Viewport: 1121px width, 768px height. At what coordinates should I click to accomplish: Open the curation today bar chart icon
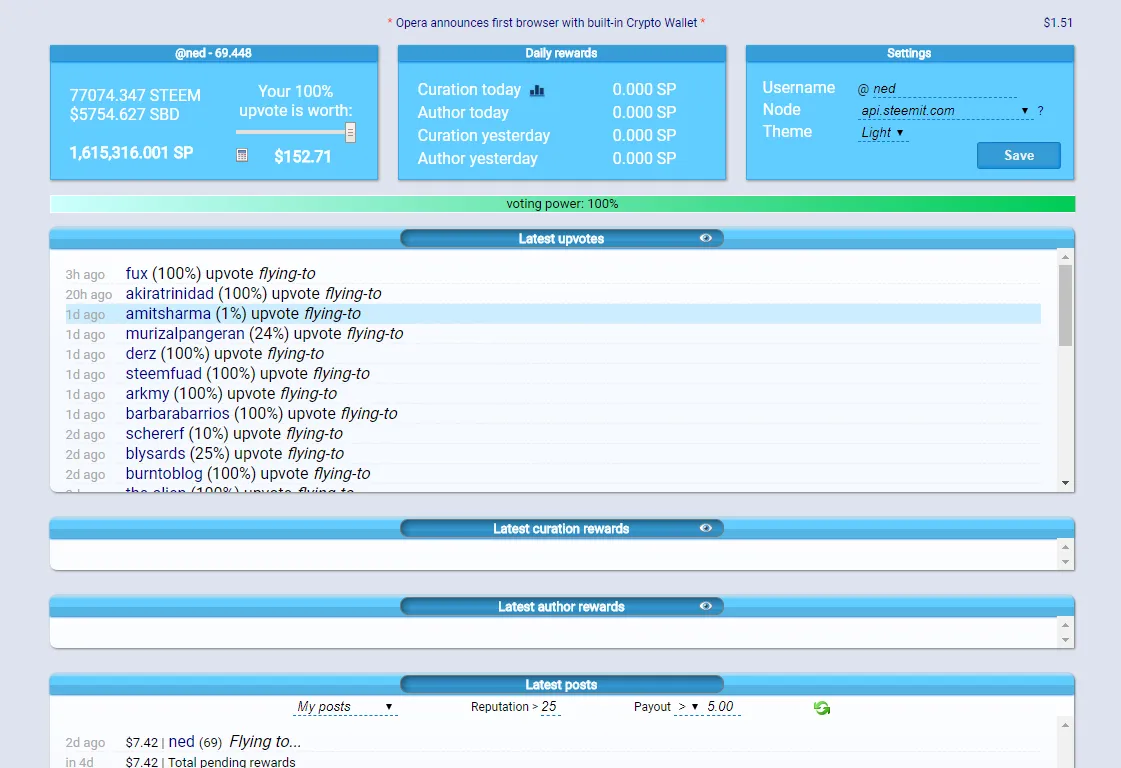(537, 91)
